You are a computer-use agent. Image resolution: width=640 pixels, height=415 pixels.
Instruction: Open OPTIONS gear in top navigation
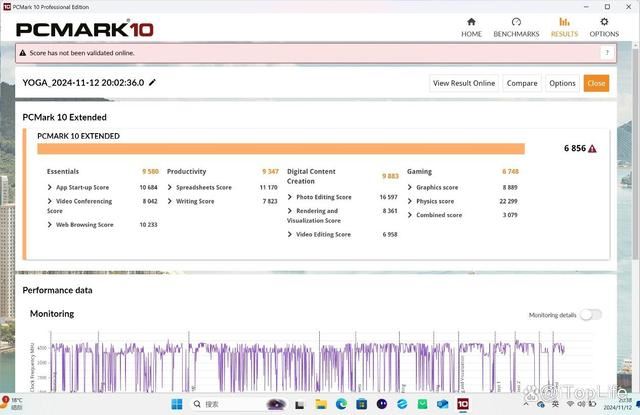tap(603, 27)
